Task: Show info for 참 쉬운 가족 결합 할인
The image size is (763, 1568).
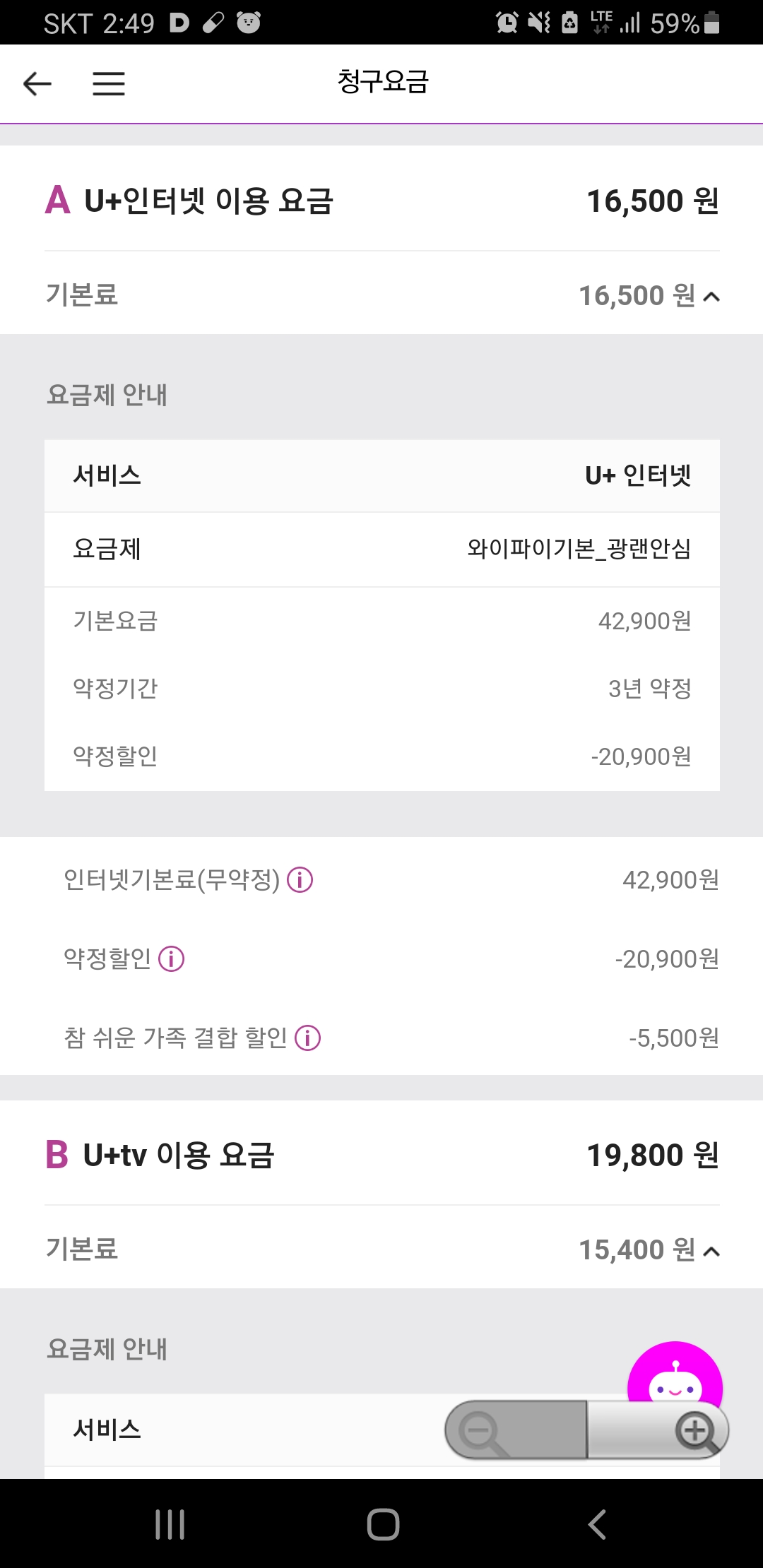Action: [x=308, y=1038]
